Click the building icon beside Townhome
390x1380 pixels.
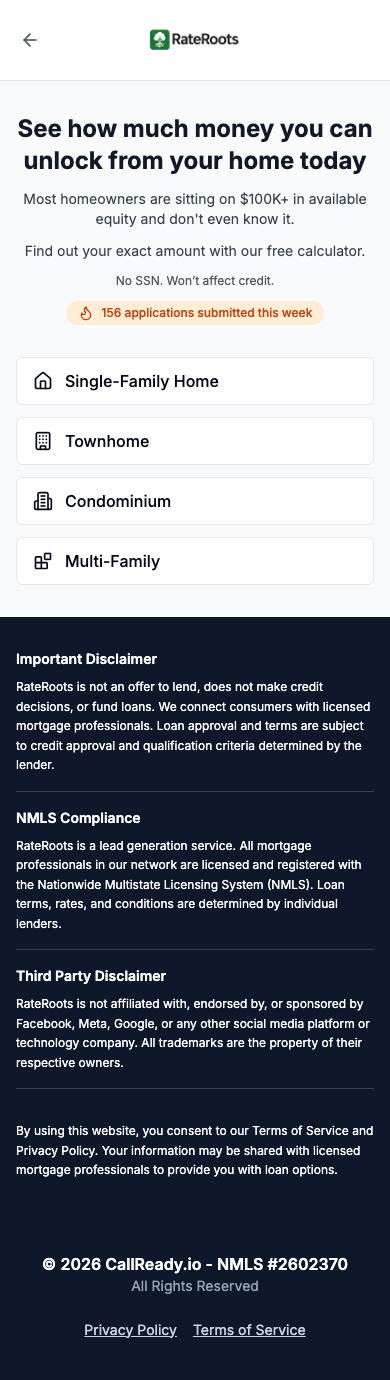click(x=43, y=441)
